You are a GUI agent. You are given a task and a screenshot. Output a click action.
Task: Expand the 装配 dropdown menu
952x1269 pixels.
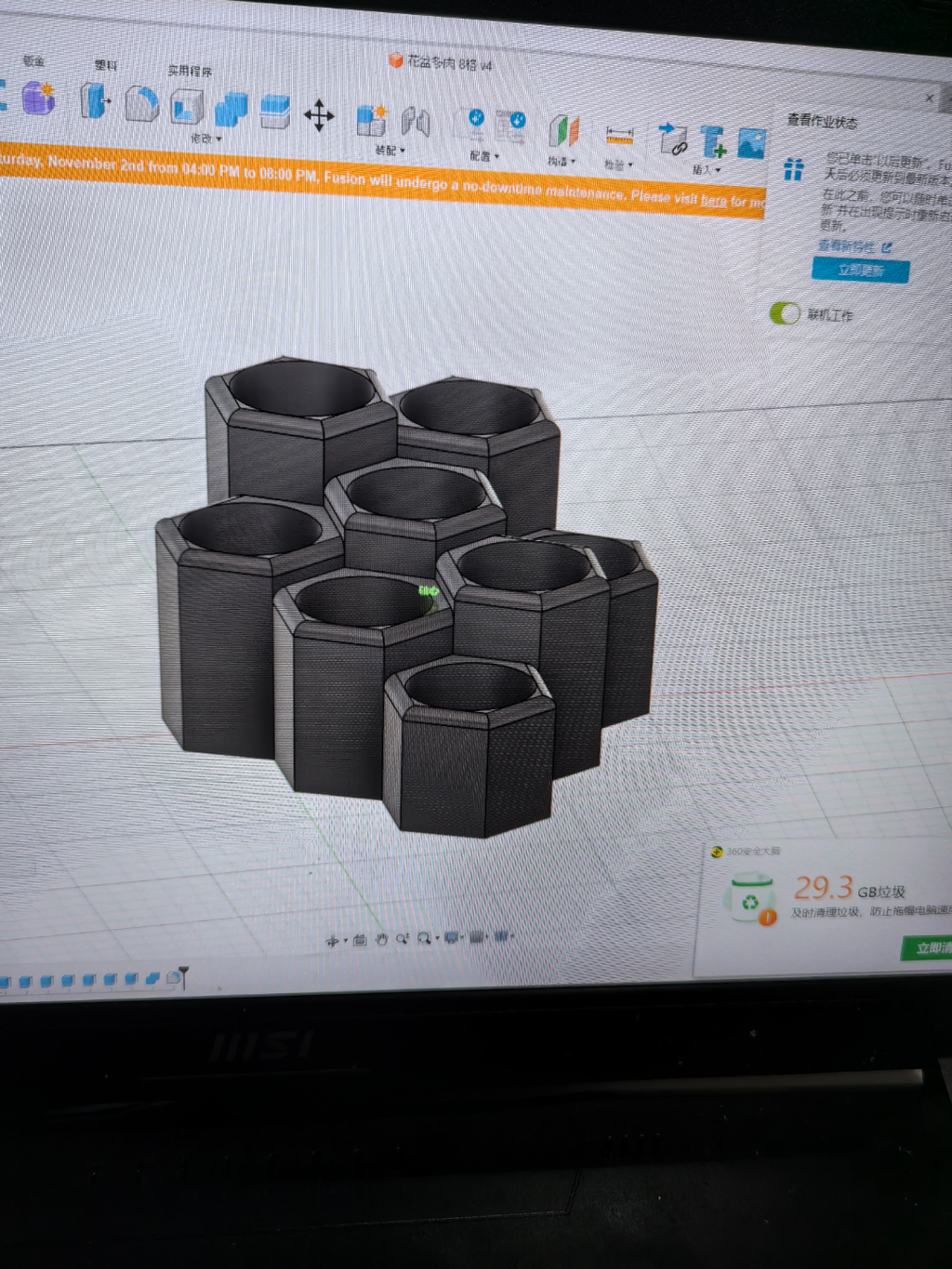(390, 150)
